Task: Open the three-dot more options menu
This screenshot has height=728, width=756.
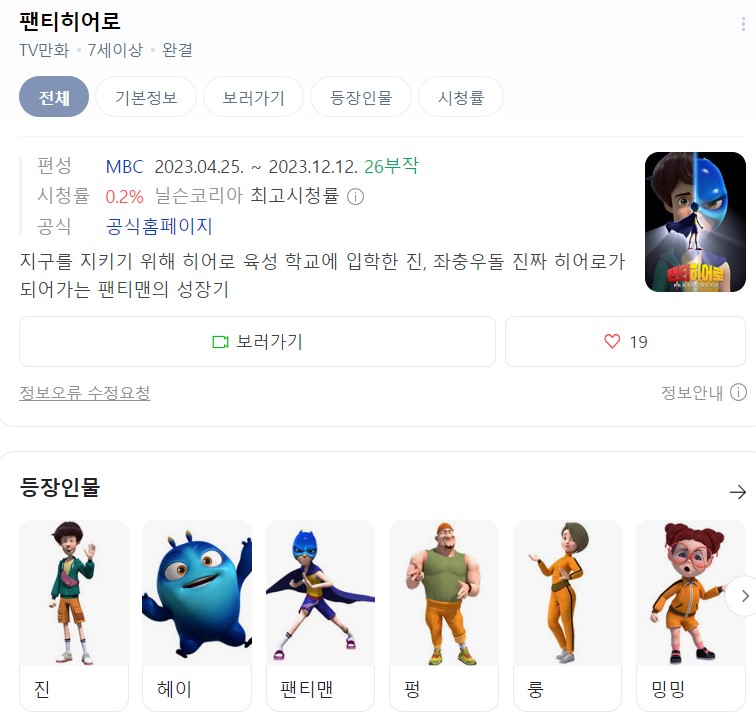Action: pos(743,24)
